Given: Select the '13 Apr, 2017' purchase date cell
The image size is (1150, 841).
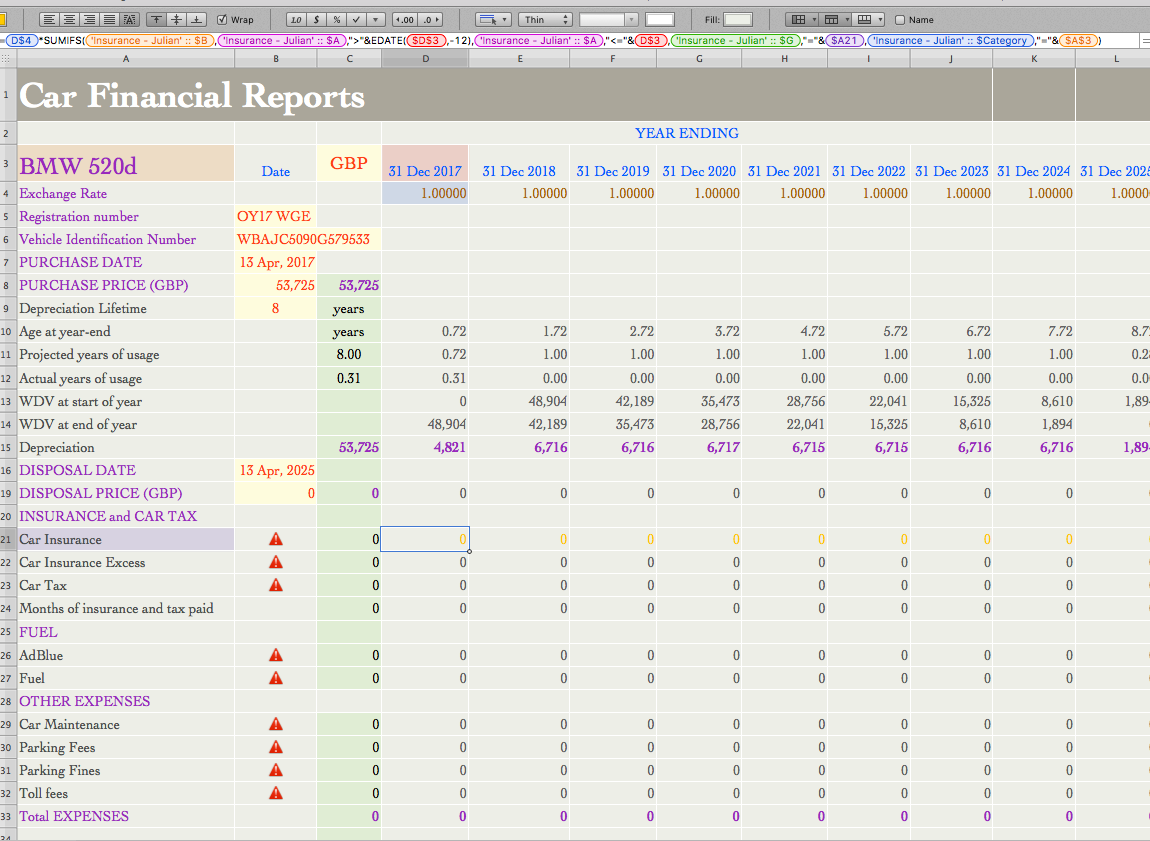Looking at the screenshot, I should coord(276,262).
